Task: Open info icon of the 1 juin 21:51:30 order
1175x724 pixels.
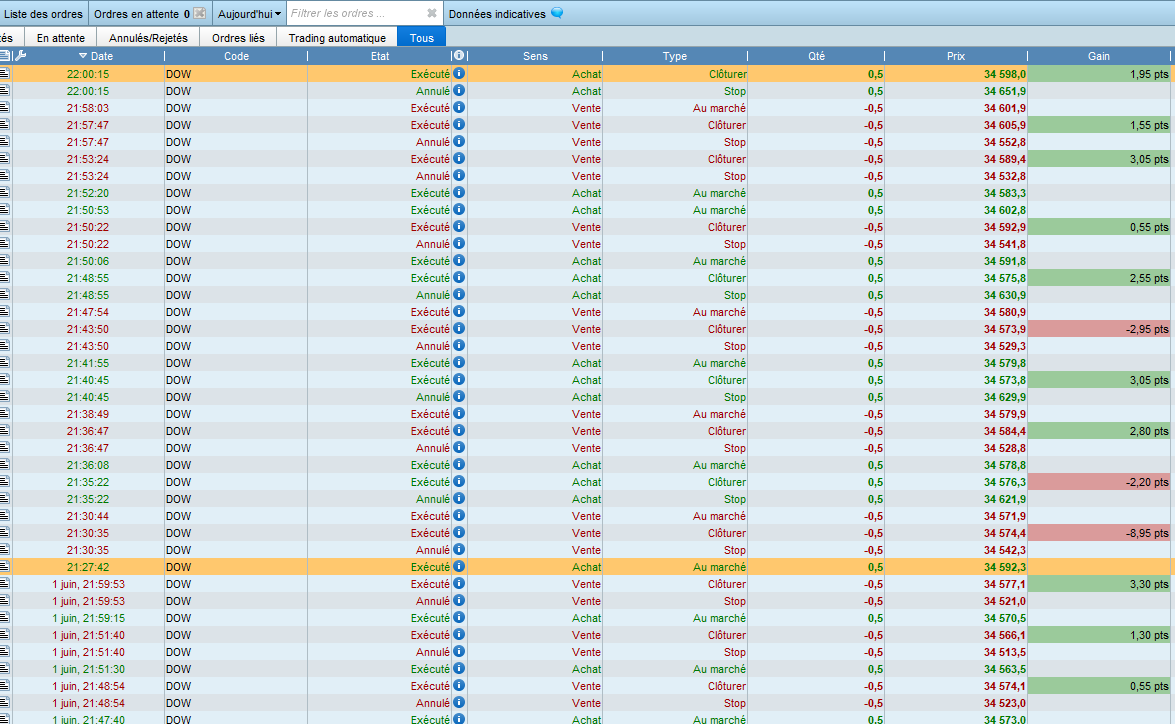Action: [x=459, y=668]
